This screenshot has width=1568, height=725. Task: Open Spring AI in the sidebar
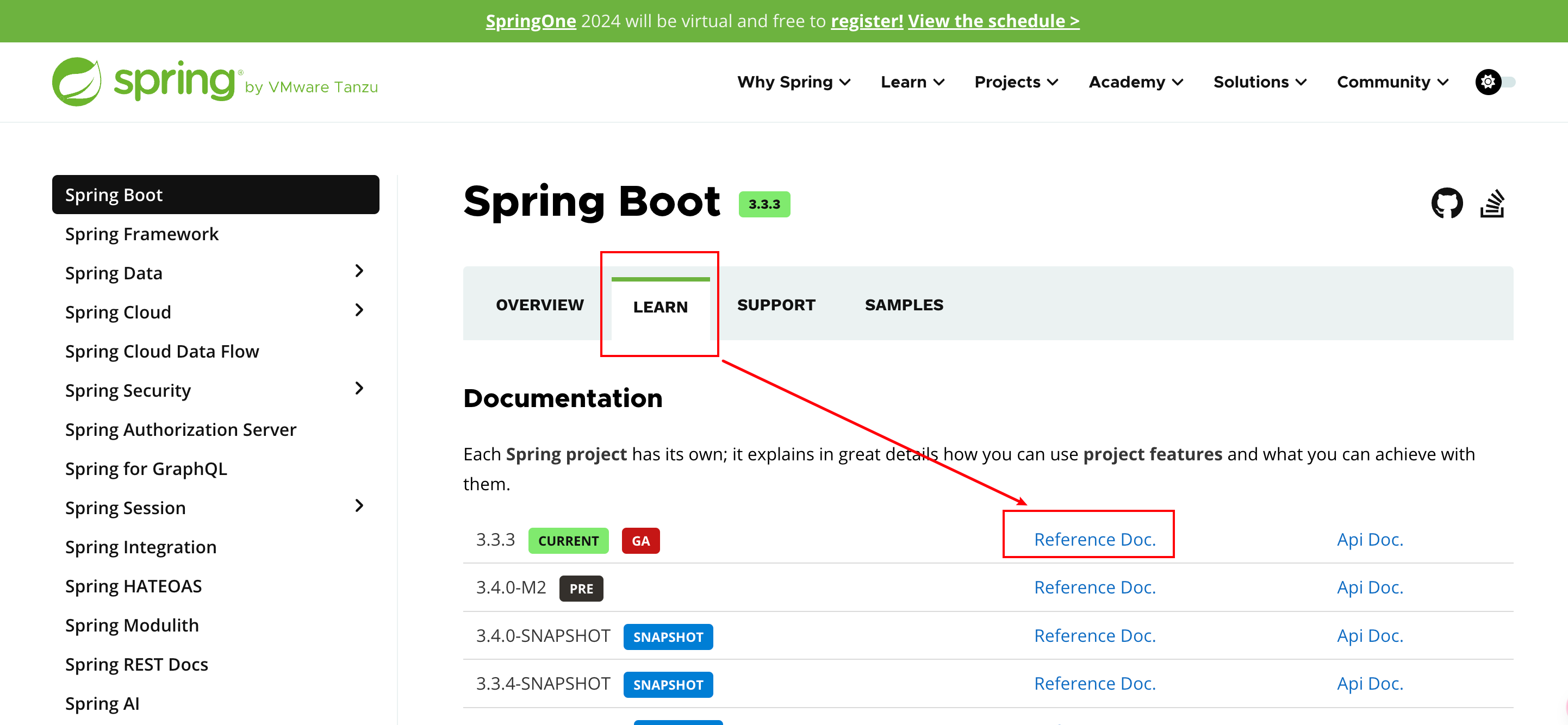coord(102,704)
